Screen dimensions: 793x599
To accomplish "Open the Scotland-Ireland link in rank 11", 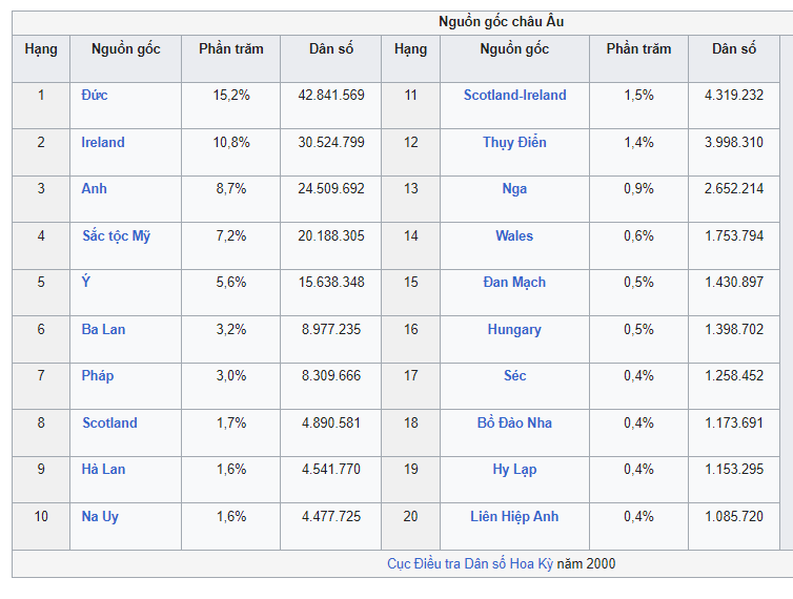I will tap(514, 96).
